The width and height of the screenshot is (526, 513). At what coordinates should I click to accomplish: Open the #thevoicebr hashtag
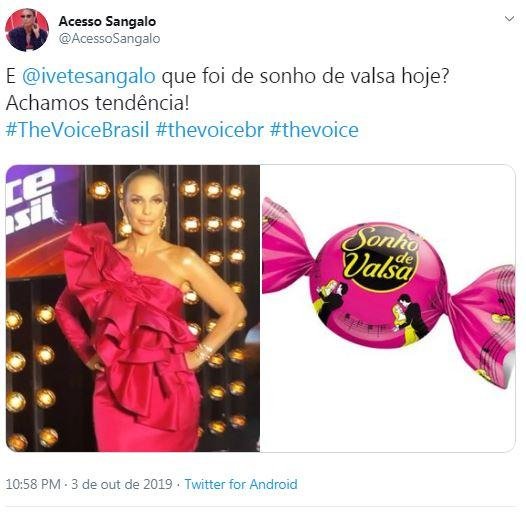[210, 130]
